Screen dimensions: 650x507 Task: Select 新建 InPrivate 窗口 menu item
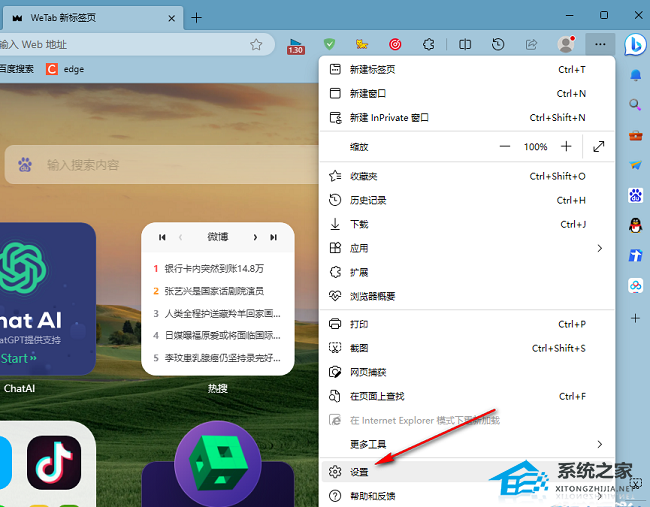pos(467,118)
